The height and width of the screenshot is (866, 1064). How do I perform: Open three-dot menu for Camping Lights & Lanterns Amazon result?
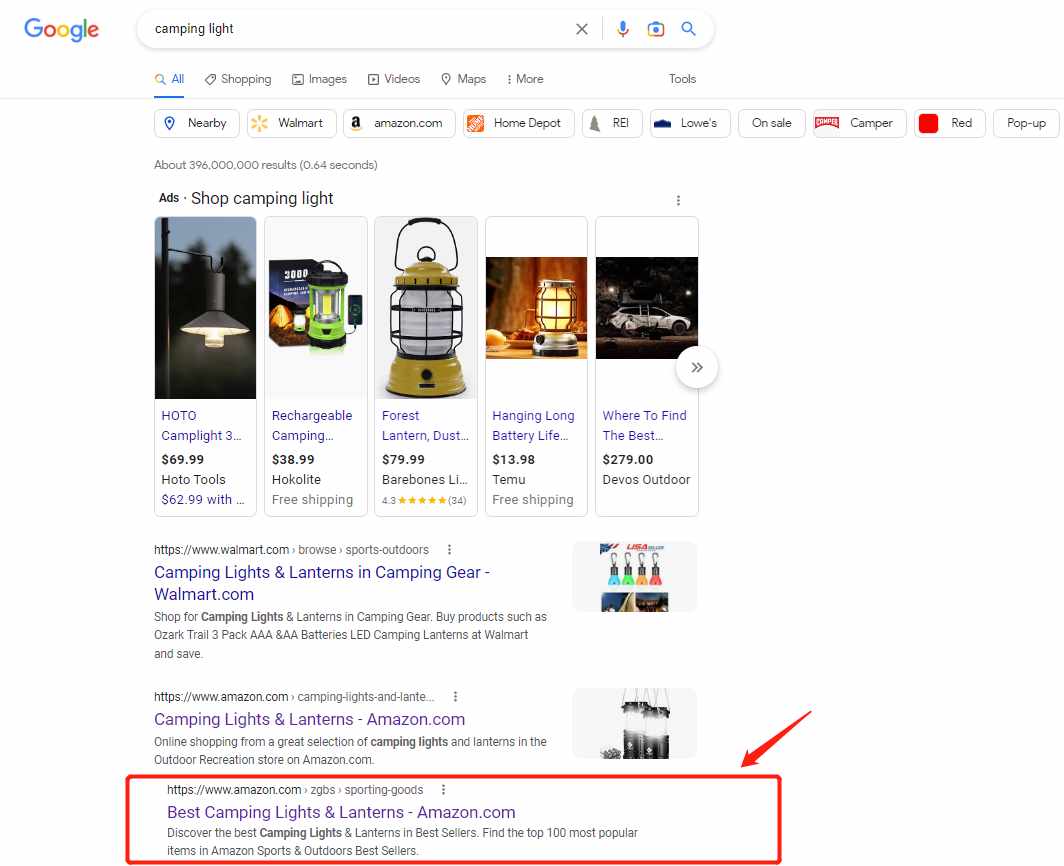pos(455,696)
